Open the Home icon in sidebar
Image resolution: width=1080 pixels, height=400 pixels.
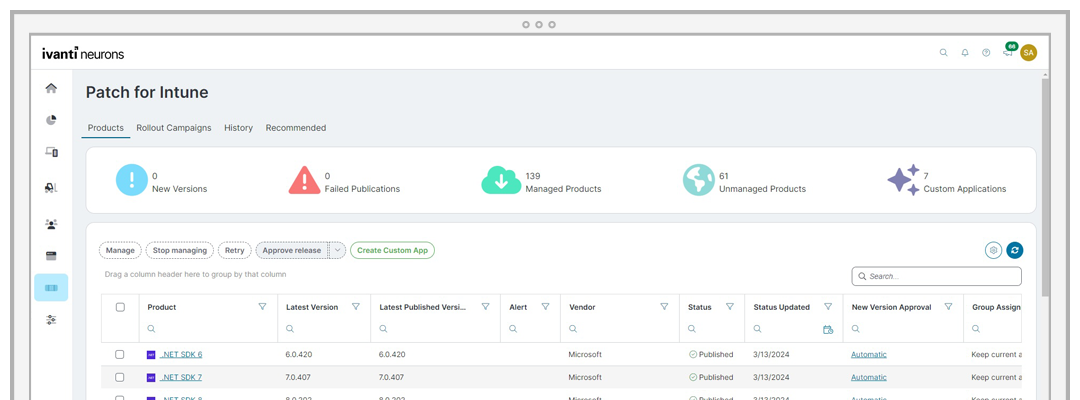tap(51, 88)
